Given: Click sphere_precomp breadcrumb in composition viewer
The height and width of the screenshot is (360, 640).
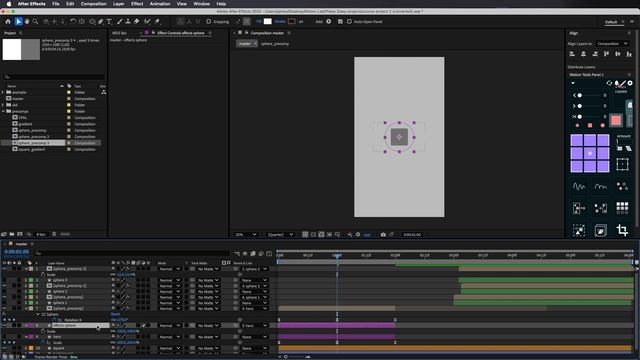Looking at the screenshot, I should (275, 44).
